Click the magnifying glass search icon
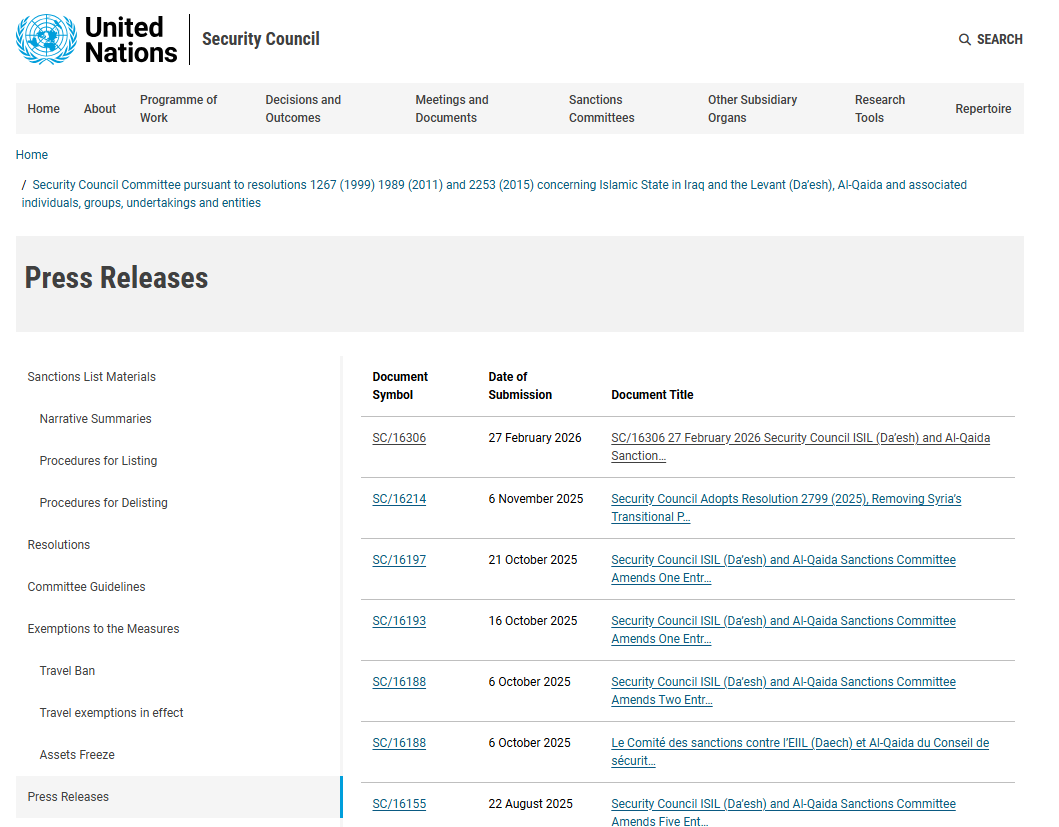The height and width of the screenshot is (827, 1059). (964, 40)
